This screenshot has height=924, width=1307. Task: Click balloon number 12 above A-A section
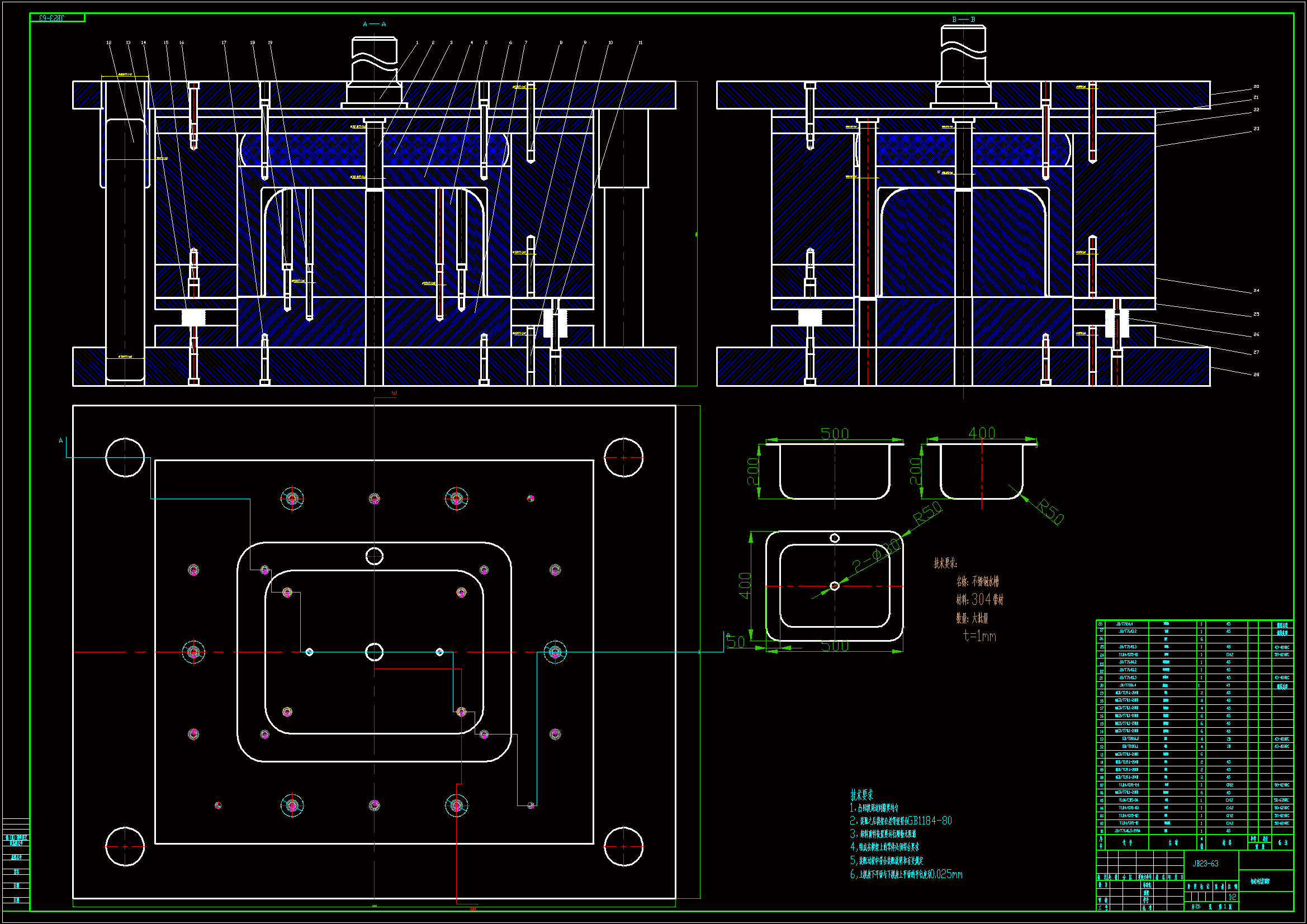108,42
